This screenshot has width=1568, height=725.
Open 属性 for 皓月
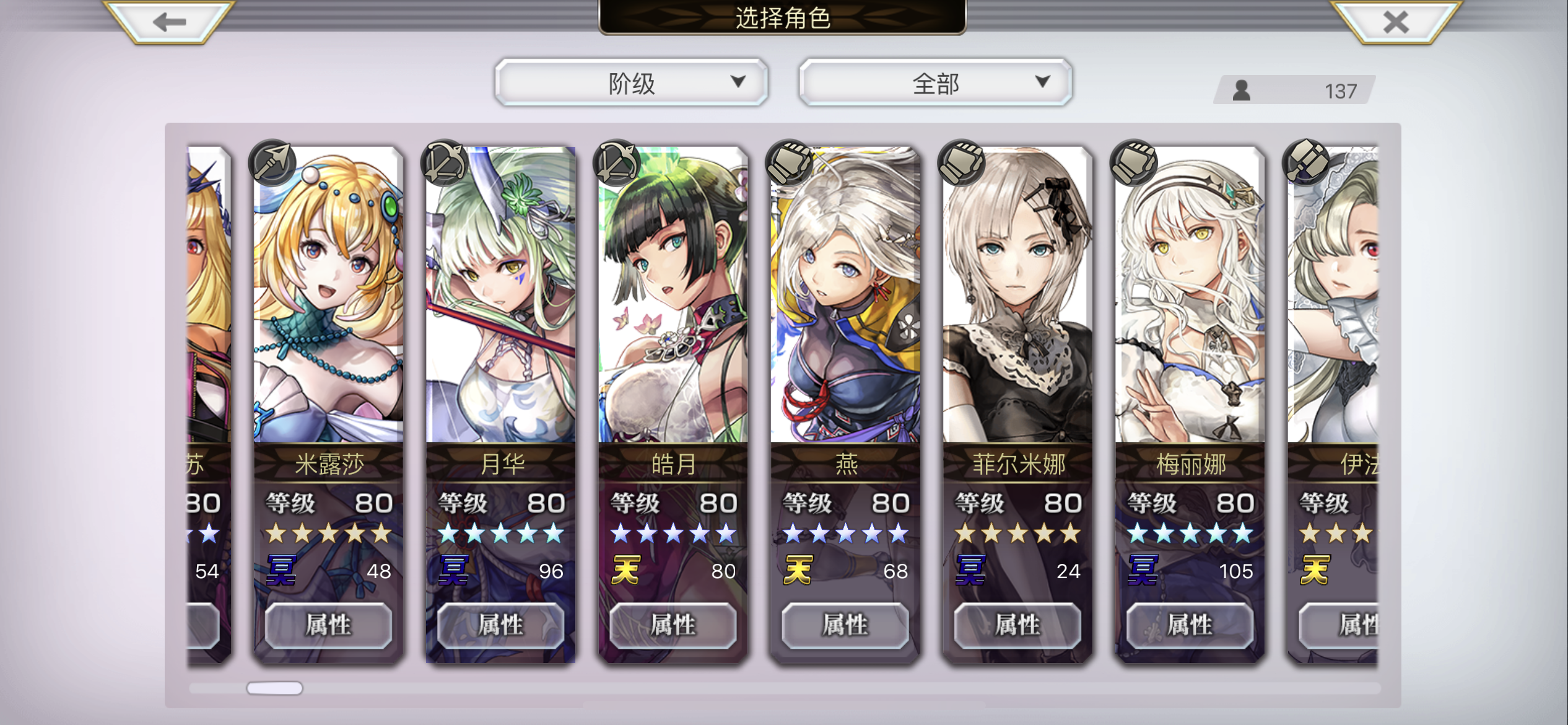tap(673, 625)
